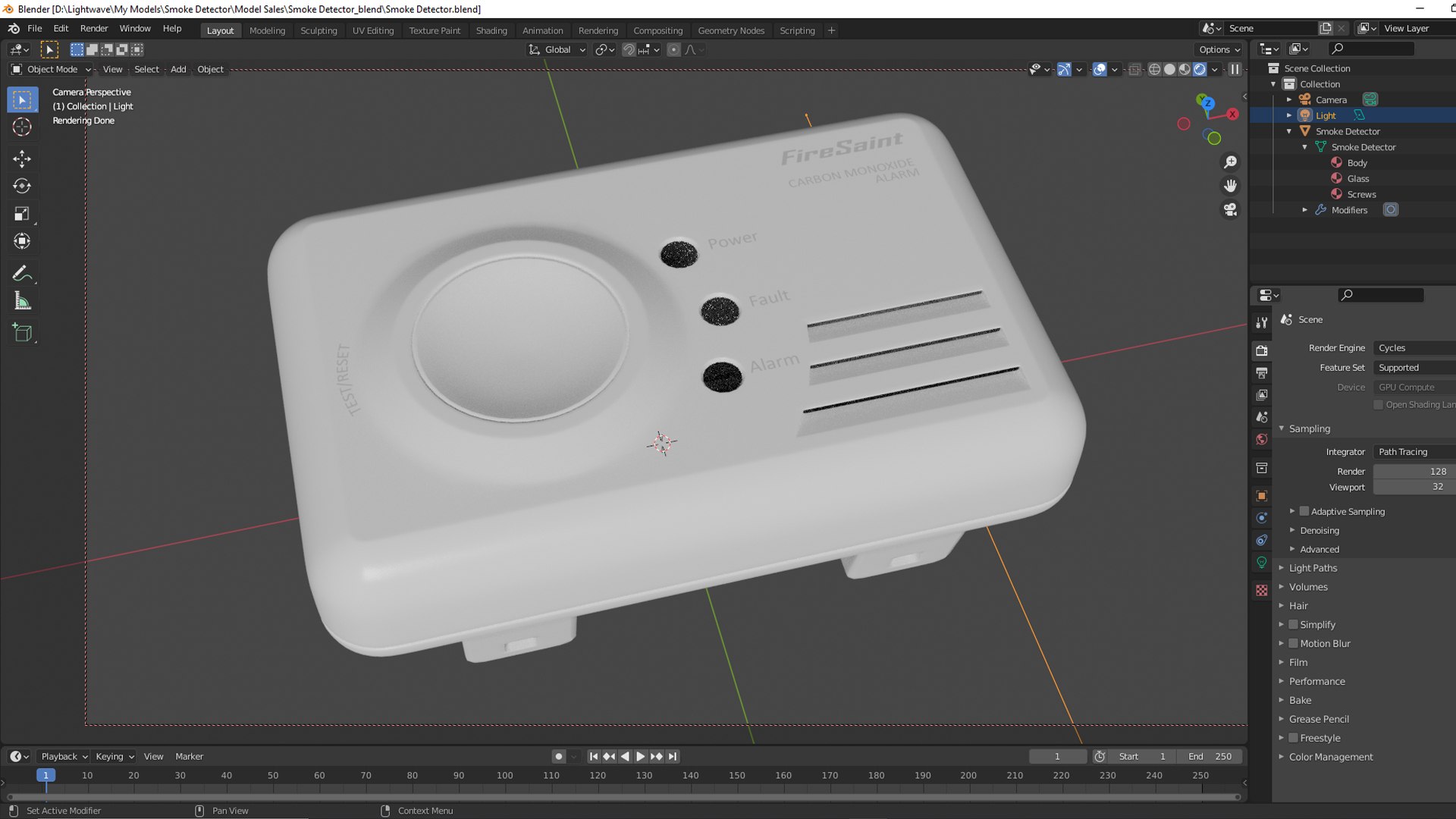The image size is (1456, 819).
Task: Enable the Adaptive Sampling checkbox
Action: coord(1304,511)
